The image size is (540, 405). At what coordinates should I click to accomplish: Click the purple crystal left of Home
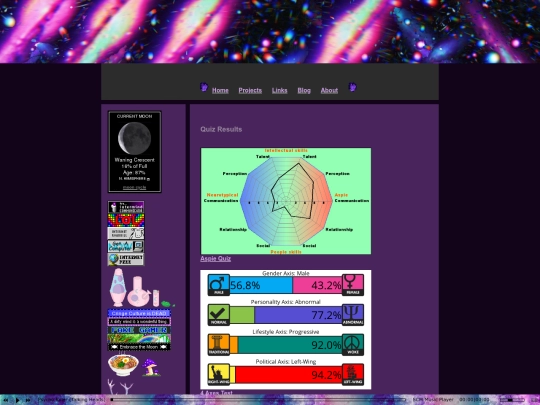pyautogui.click(x=204, y=87)
